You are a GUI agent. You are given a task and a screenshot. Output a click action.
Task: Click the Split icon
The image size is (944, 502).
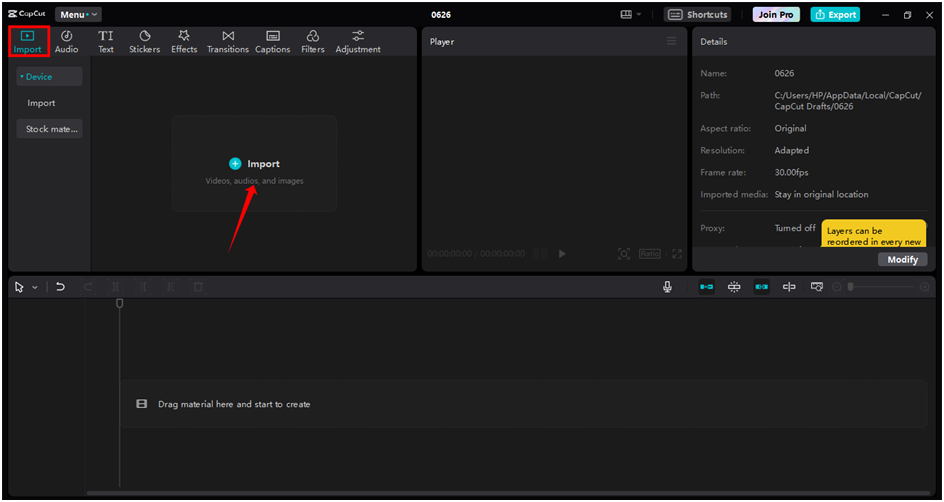pos(116,287)
